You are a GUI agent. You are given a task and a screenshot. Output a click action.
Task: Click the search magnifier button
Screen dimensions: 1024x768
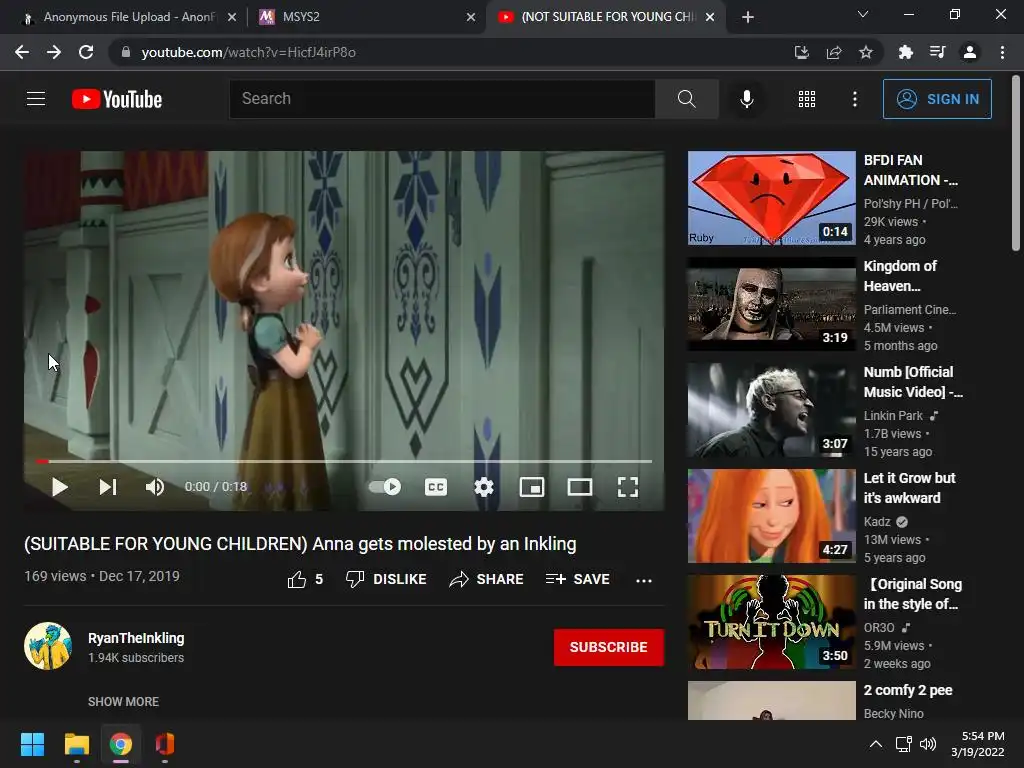(x=686, y=99)
